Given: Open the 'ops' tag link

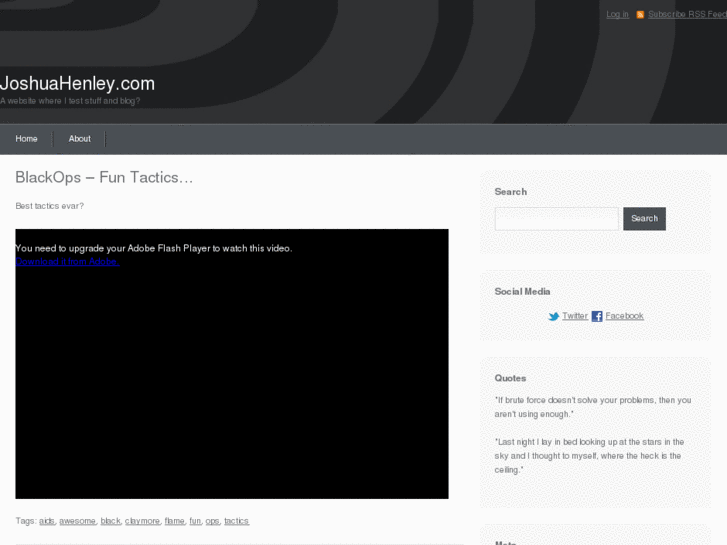Looking at the screenshot, I should (x=212, y=521).
